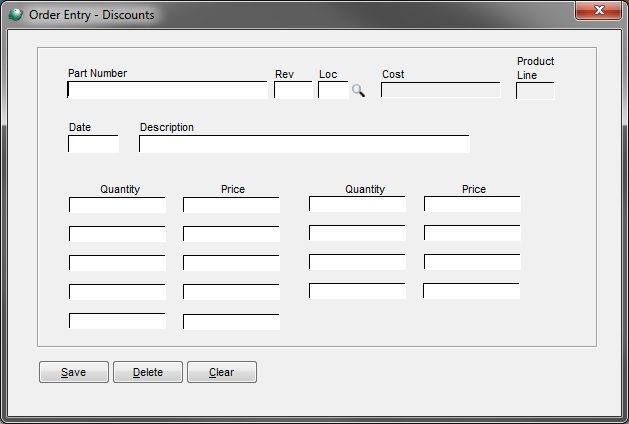
Task: Click fifth left-group Quantity field
Action: tap(117, 321)
